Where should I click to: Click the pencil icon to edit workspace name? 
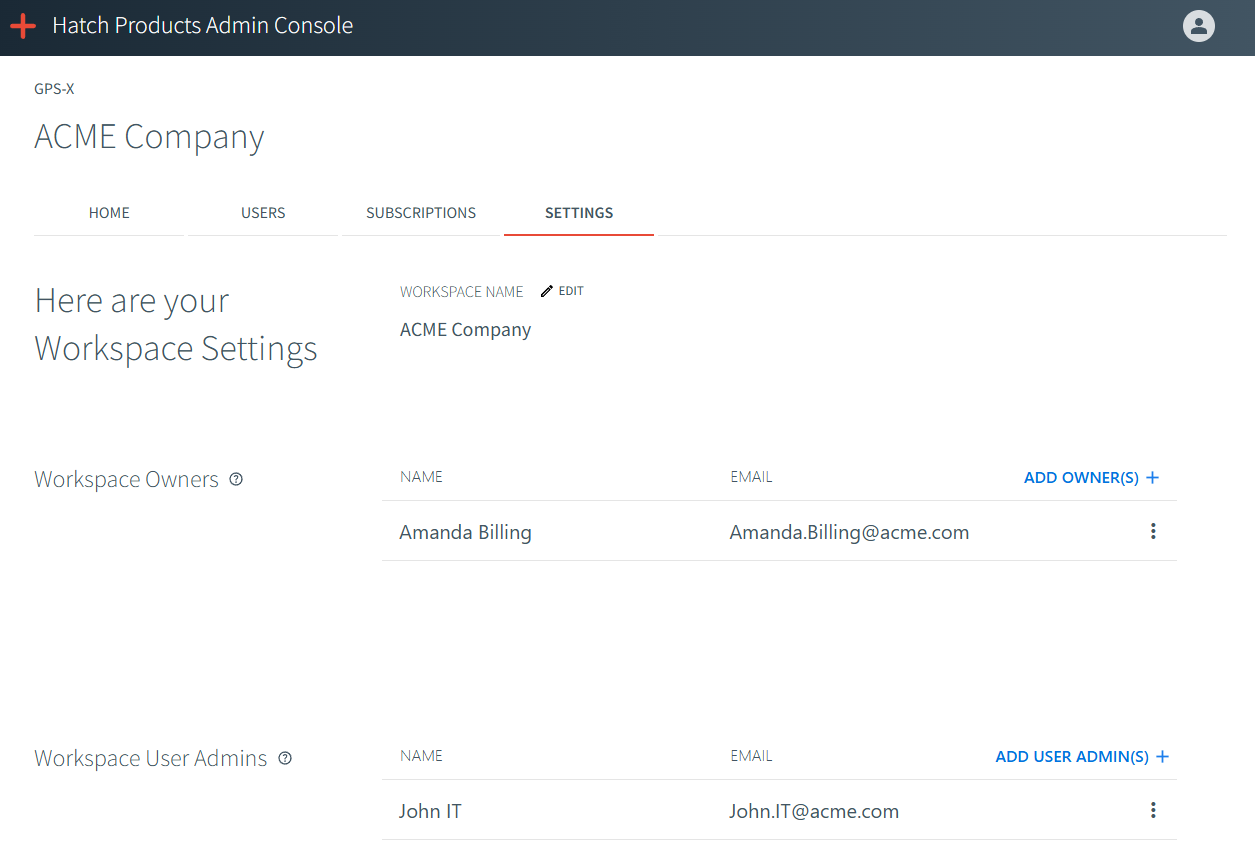[546, 290]
